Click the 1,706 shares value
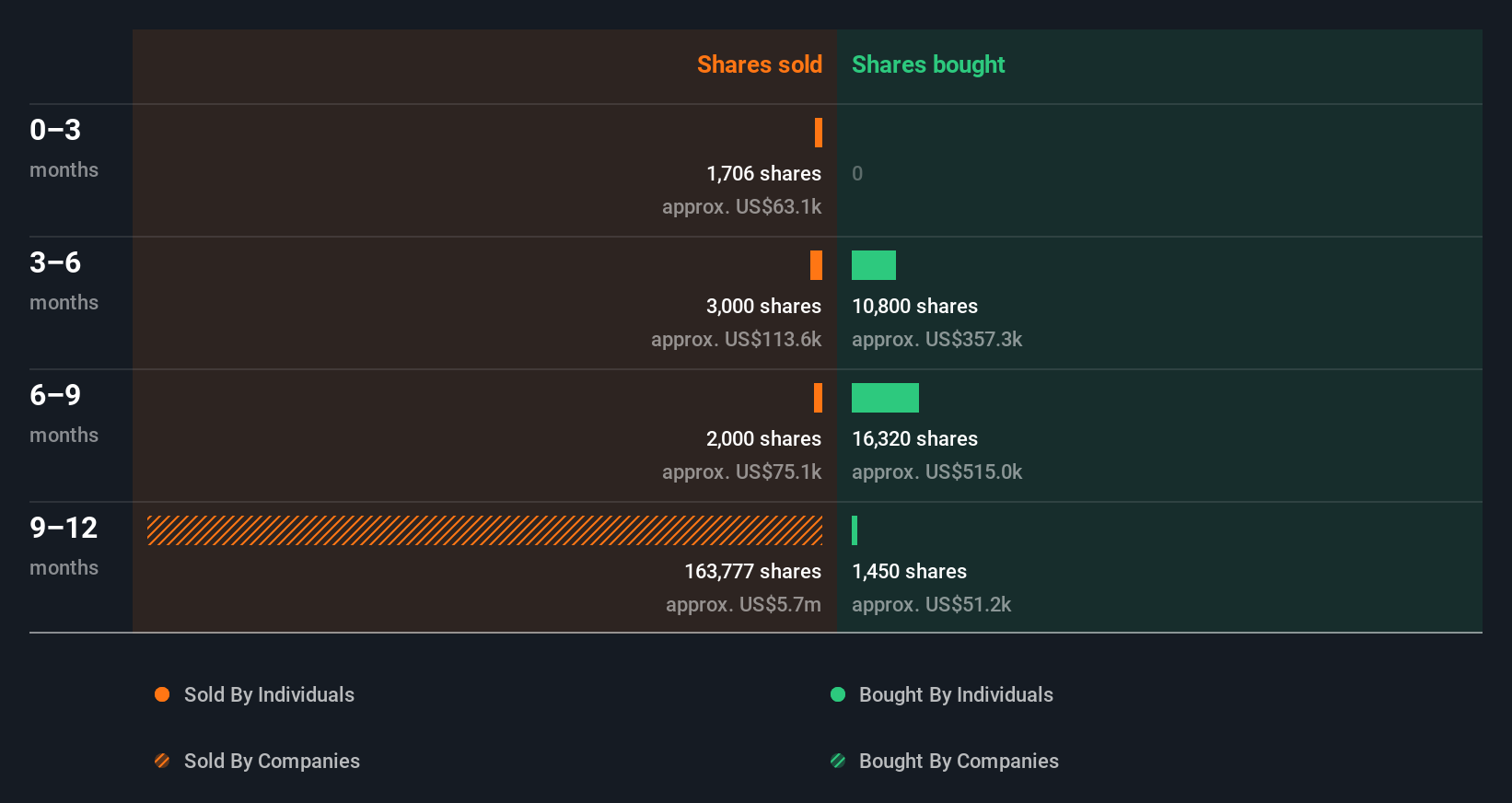The width and height of the screenshot is (1512, 803). point(763,174)
